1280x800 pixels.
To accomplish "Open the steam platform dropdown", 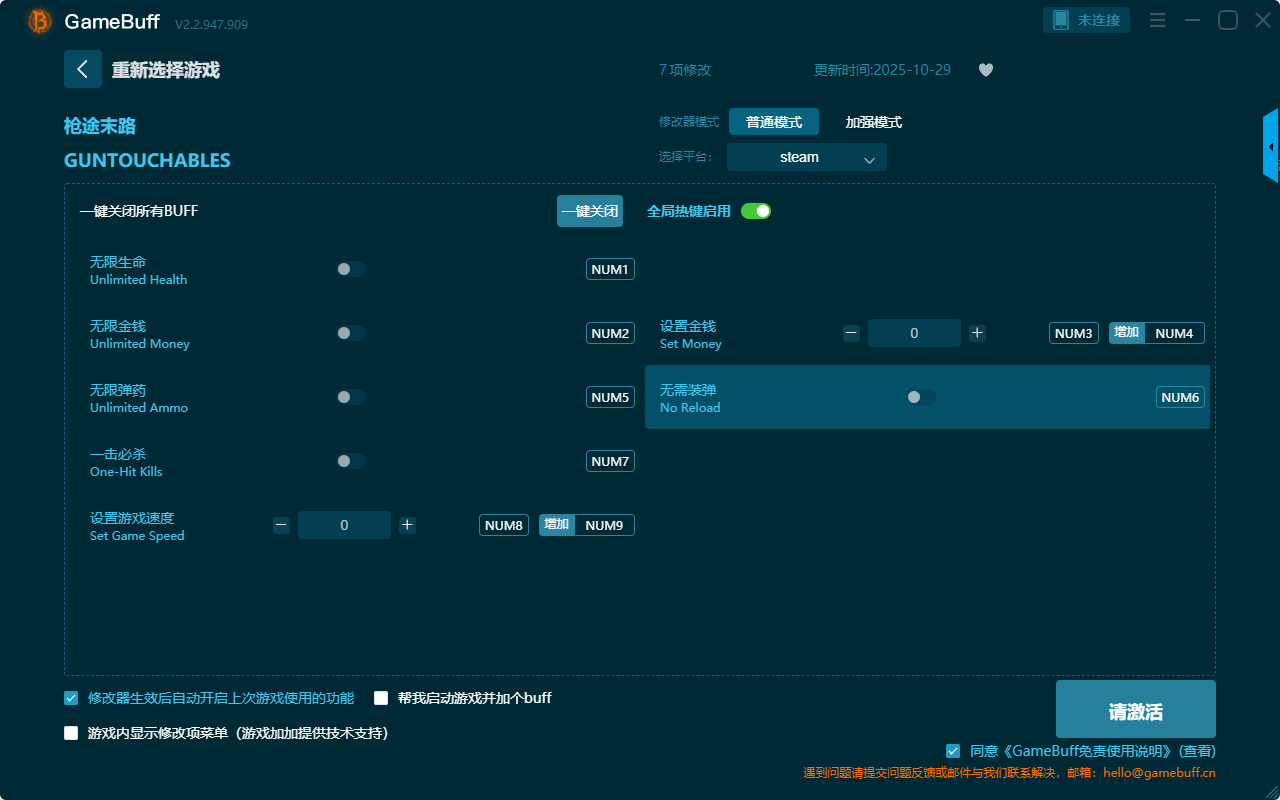I will (x=806, y=157).
